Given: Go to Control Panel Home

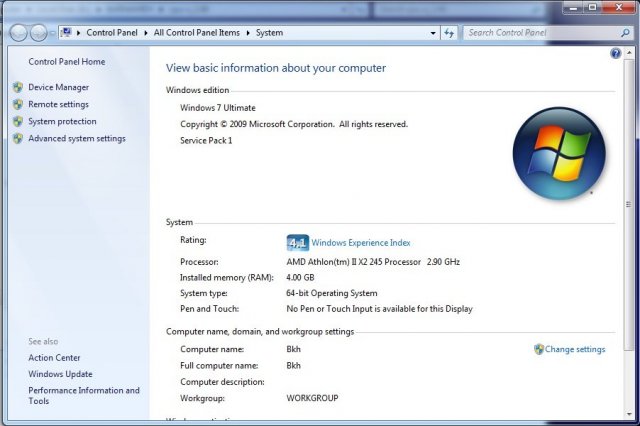Looking at the screenshot, I should pyautogui.click(x=66, y=62).
